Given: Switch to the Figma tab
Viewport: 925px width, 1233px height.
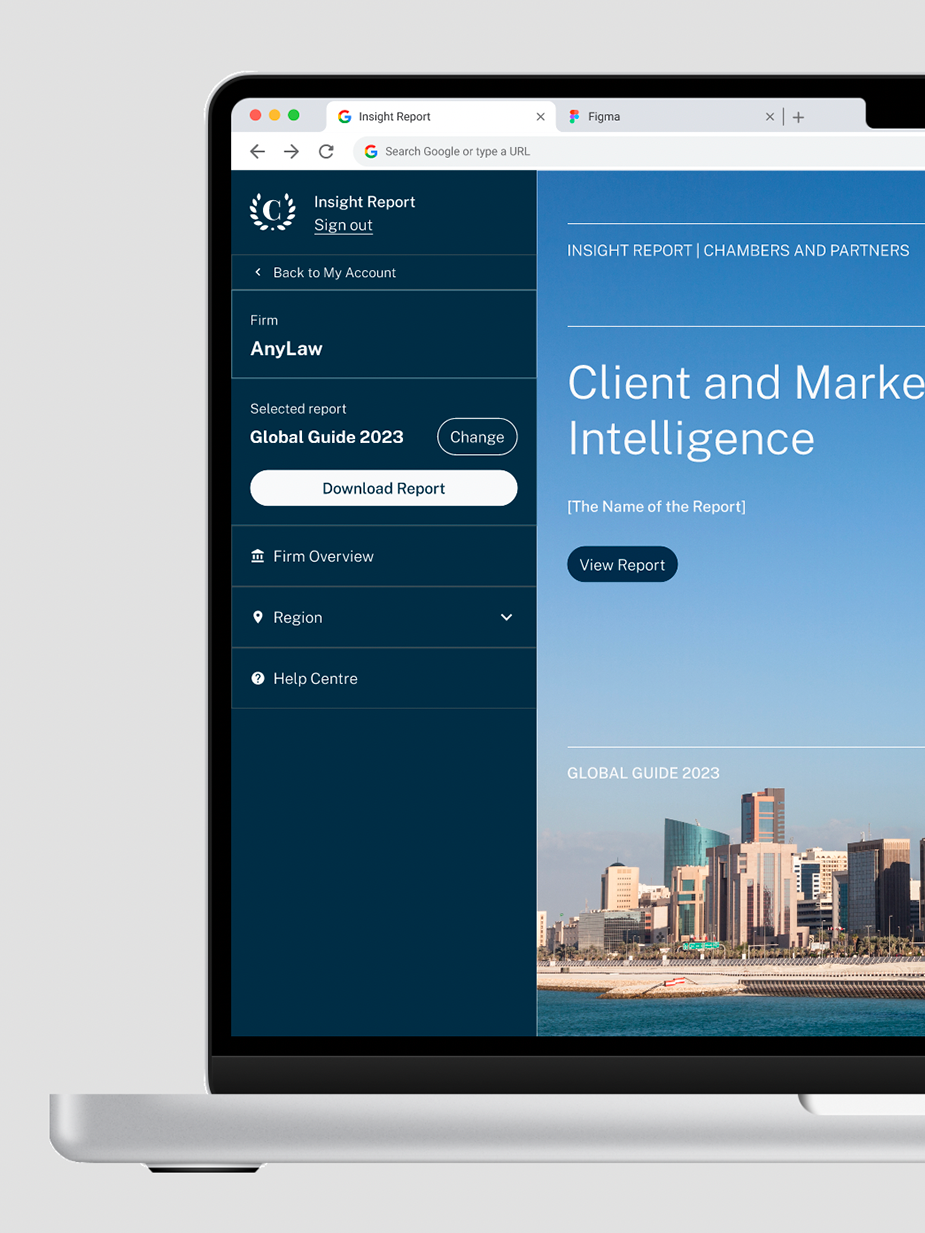Looking at the screenshot, I should tap(670, 116).
